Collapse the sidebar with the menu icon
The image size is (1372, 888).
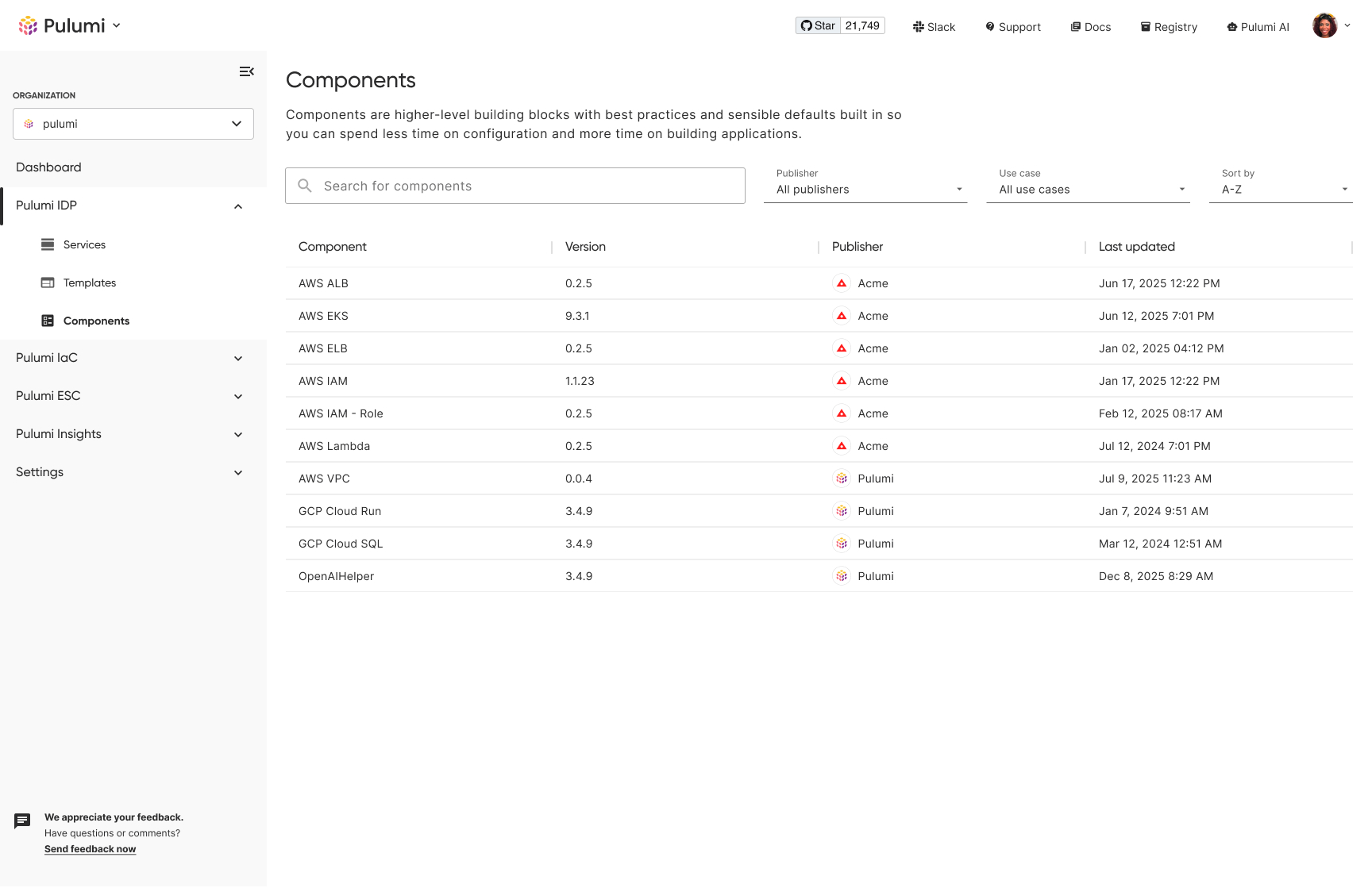coord(247,71)
